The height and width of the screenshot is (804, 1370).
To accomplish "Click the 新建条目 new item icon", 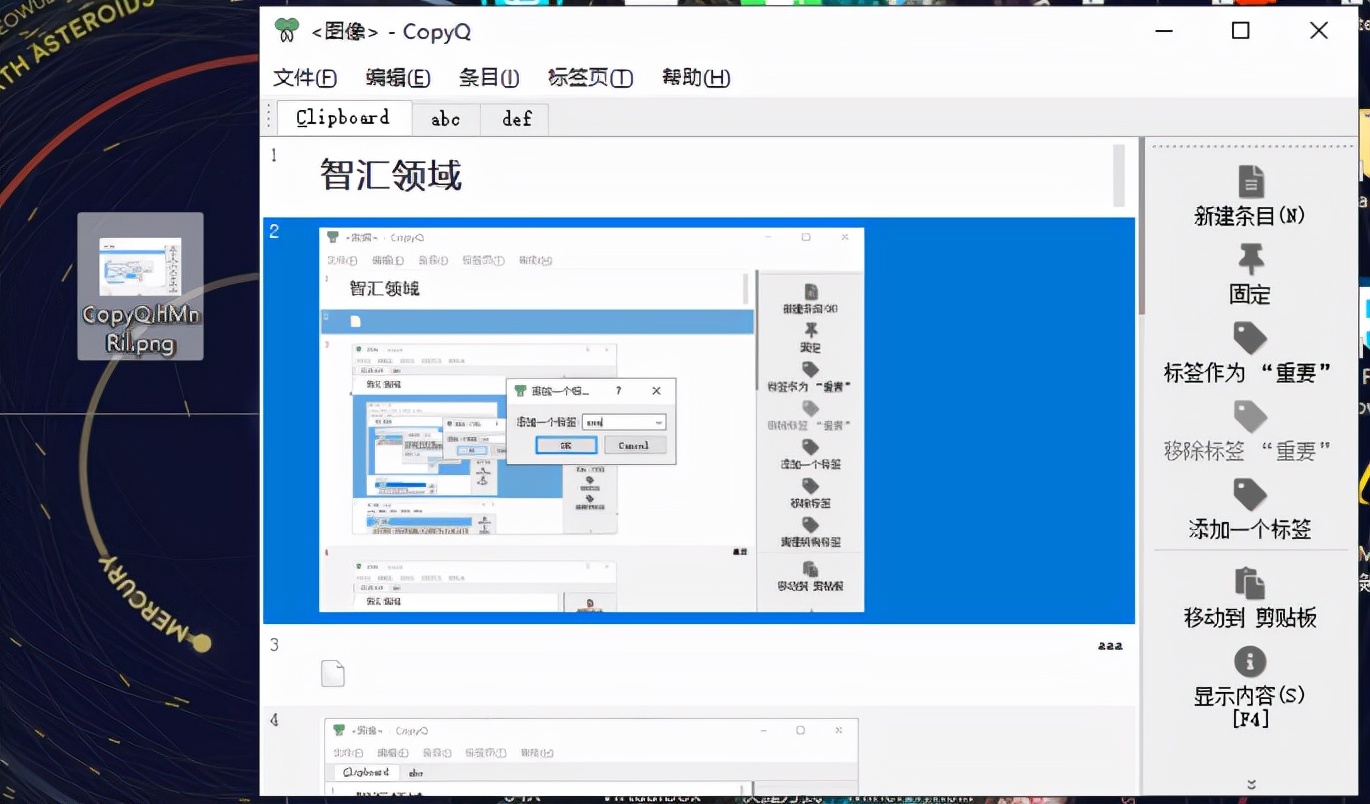I will point(1251,180).
